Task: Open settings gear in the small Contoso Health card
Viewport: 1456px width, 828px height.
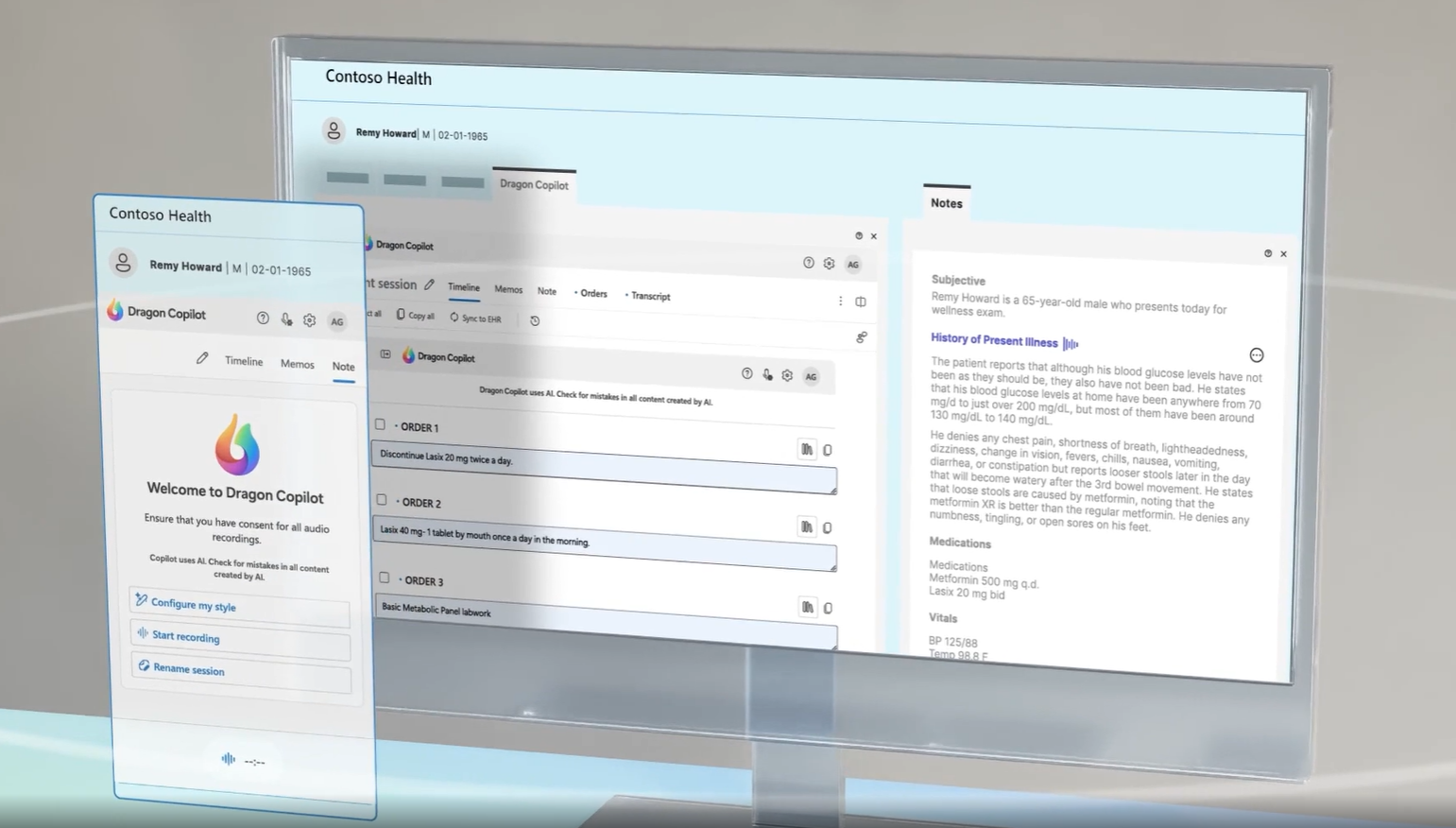Action: point(309,320)
